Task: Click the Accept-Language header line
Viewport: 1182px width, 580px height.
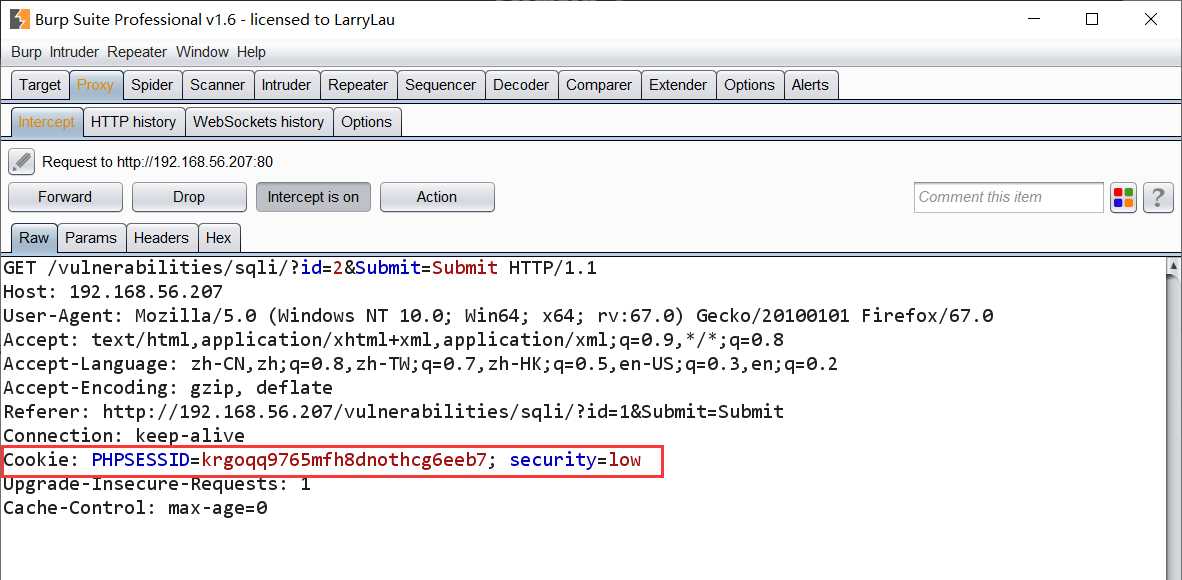Action: click(x=421, y=364)
